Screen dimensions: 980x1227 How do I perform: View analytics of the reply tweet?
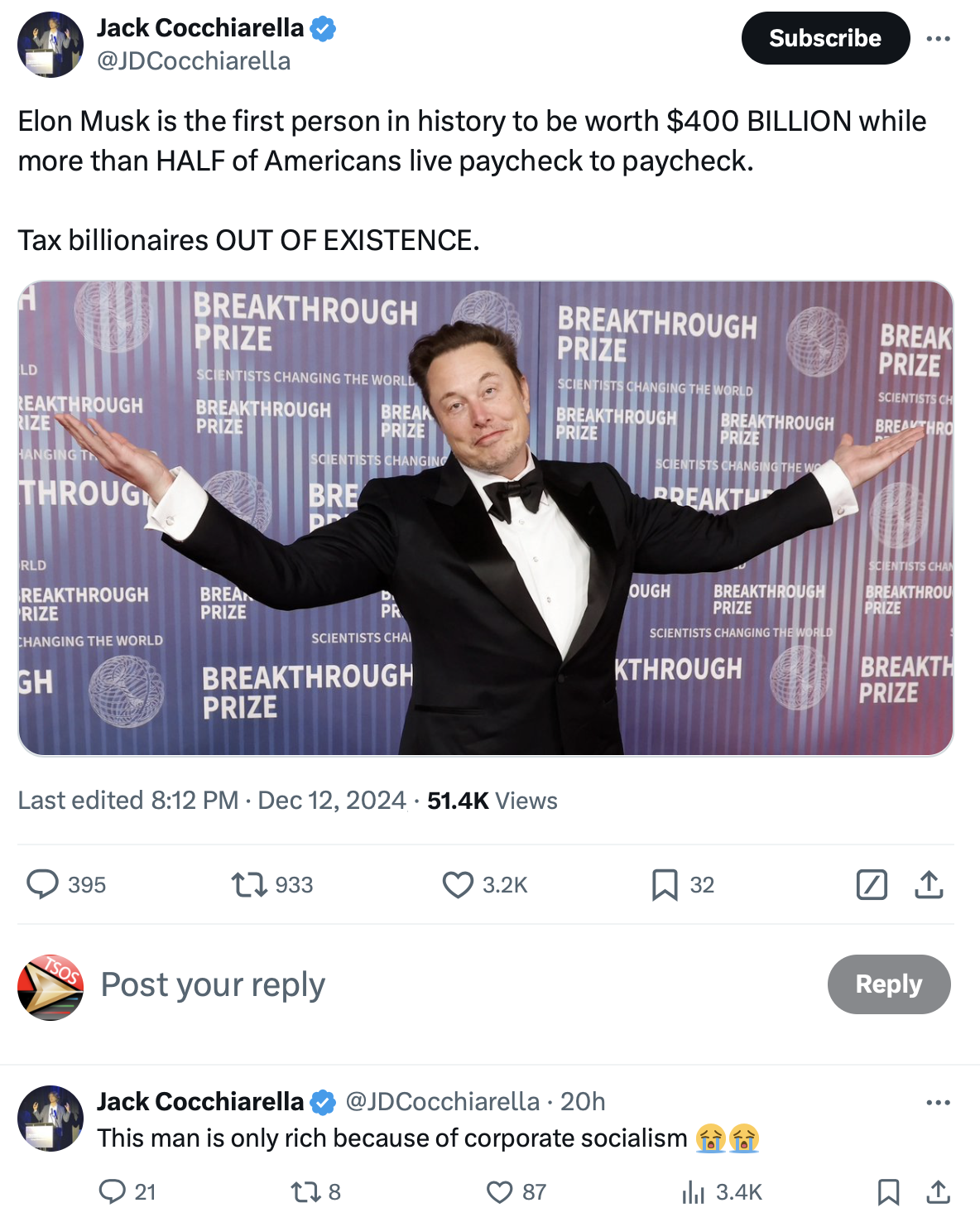pos(692,1191)
